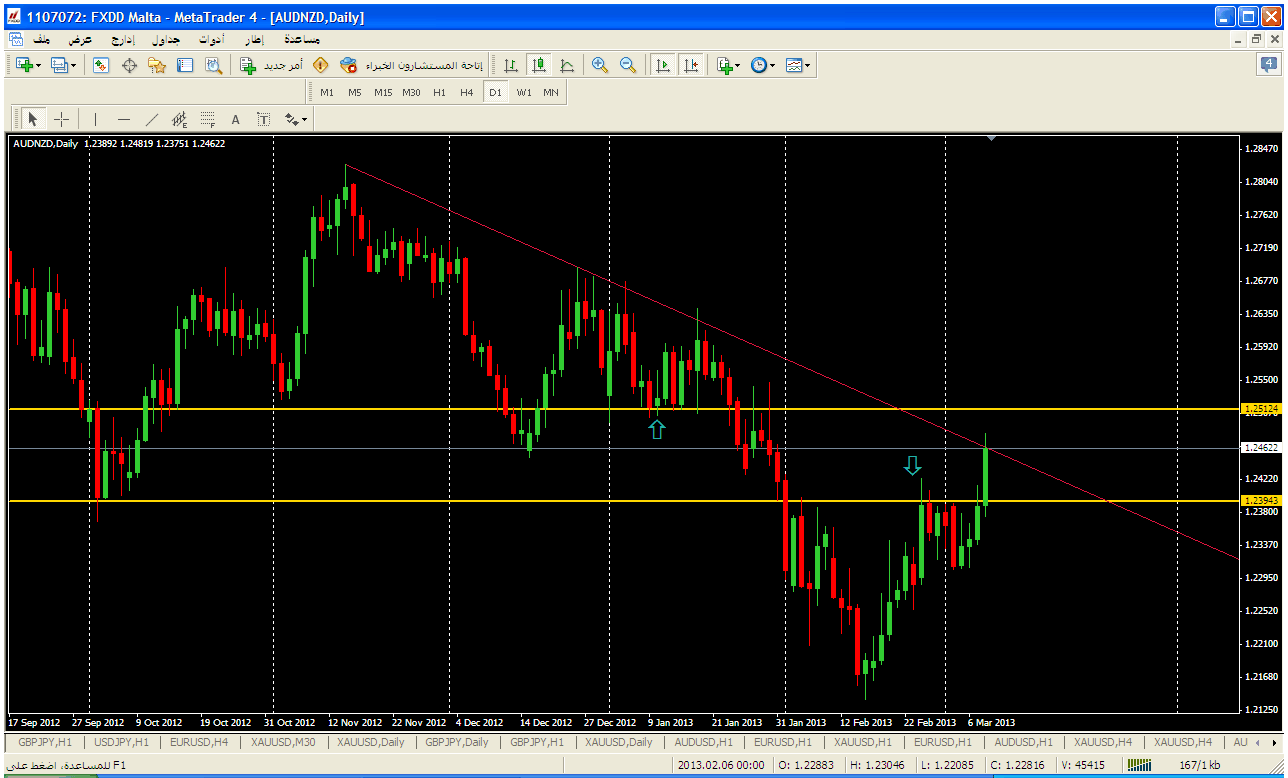1288x778 pixels.
Task: Click the connection status bars icon
Action: point(1140,765)
